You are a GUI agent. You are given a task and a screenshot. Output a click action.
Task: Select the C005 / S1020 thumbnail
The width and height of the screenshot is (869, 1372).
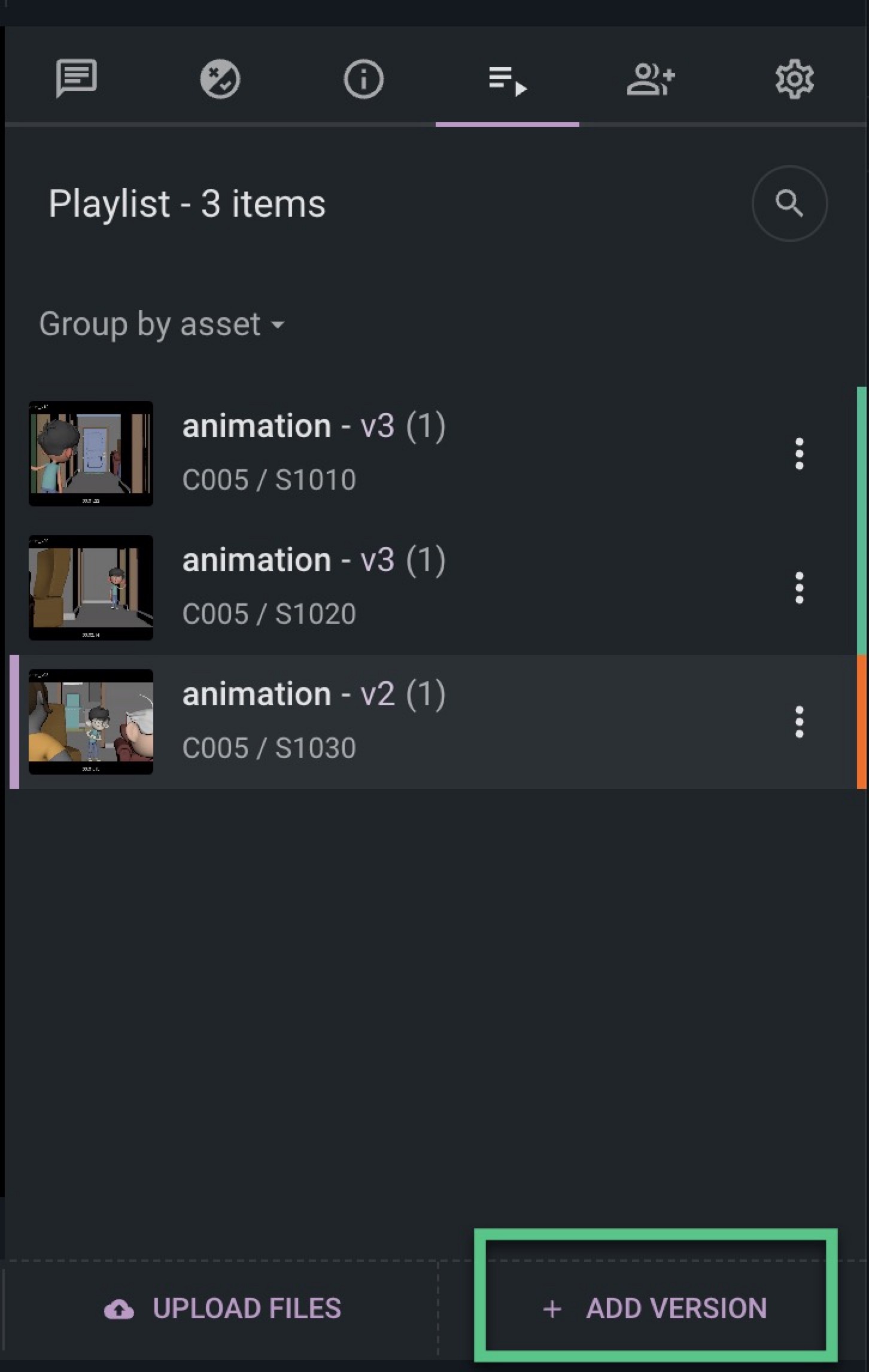[91, 588]
